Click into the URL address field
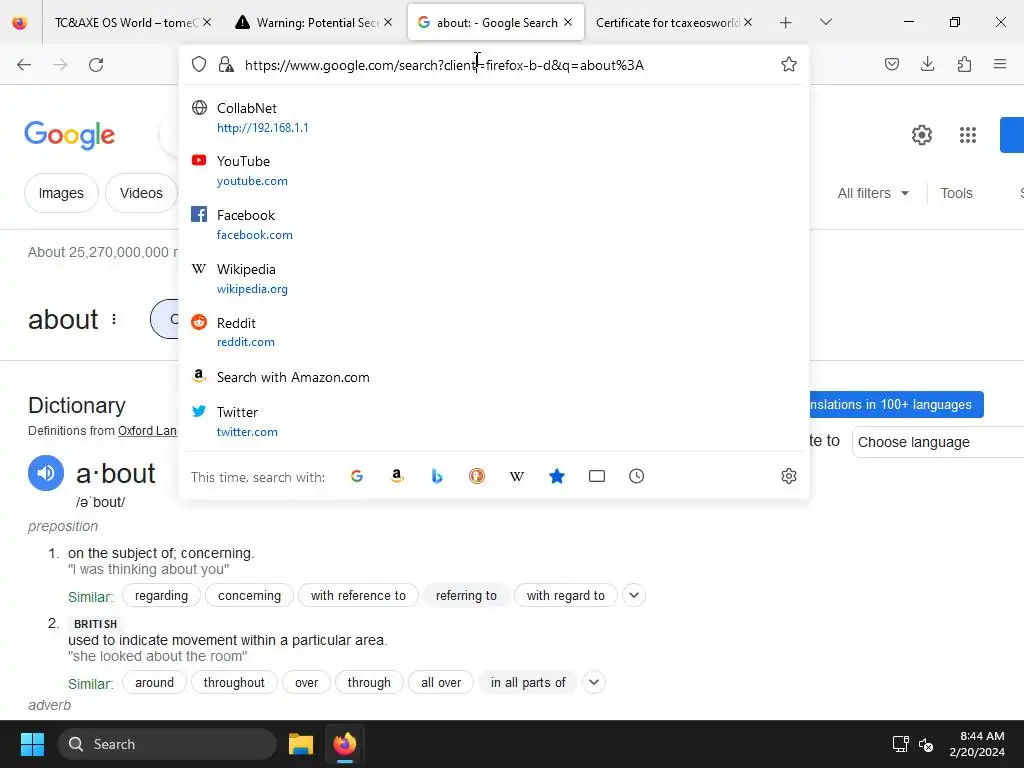The width and height of the screenshot is (1024, 768). (509, 65)
